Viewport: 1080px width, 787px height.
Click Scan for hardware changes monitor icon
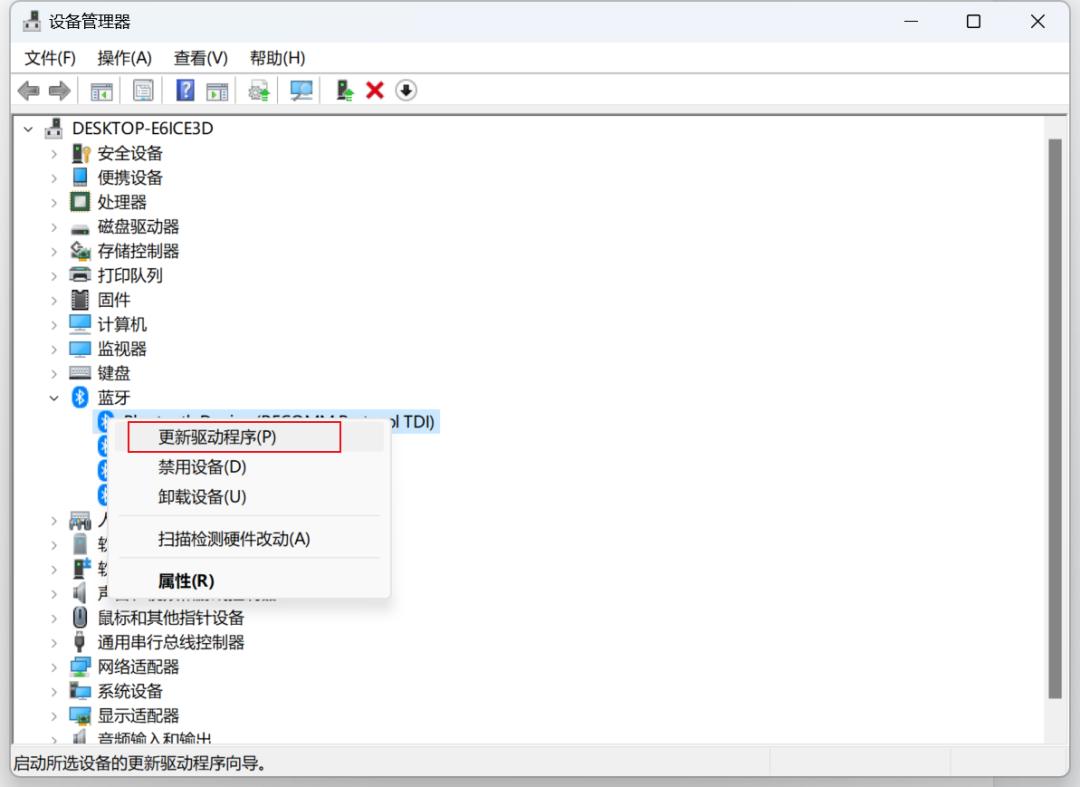pyautogui.click(x=301, y=91)
